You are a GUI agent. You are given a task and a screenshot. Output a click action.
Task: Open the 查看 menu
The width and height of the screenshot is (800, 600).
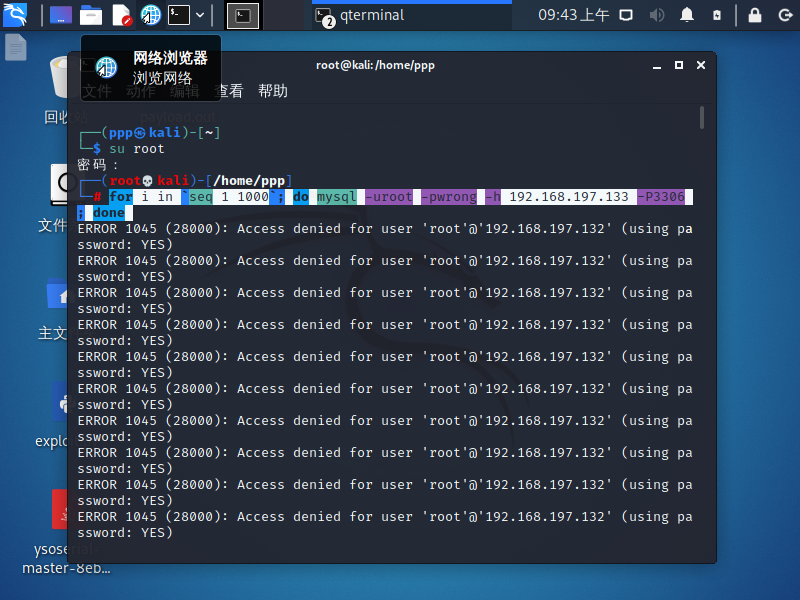232,91
